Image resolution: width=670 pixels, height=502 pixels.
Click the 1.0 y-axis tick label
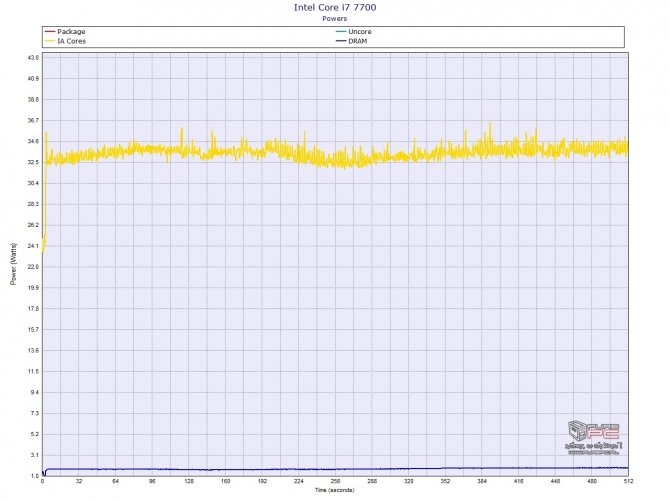[x=35, y=476]
